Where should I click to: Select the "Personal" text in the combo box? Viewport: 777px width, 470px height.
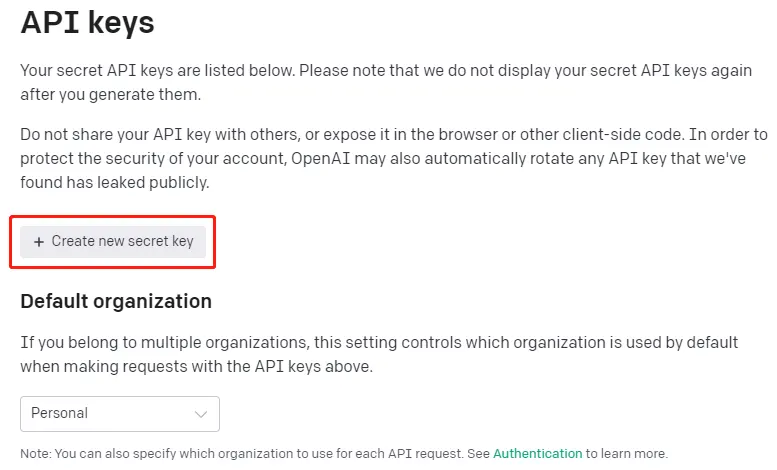(60, 413)
